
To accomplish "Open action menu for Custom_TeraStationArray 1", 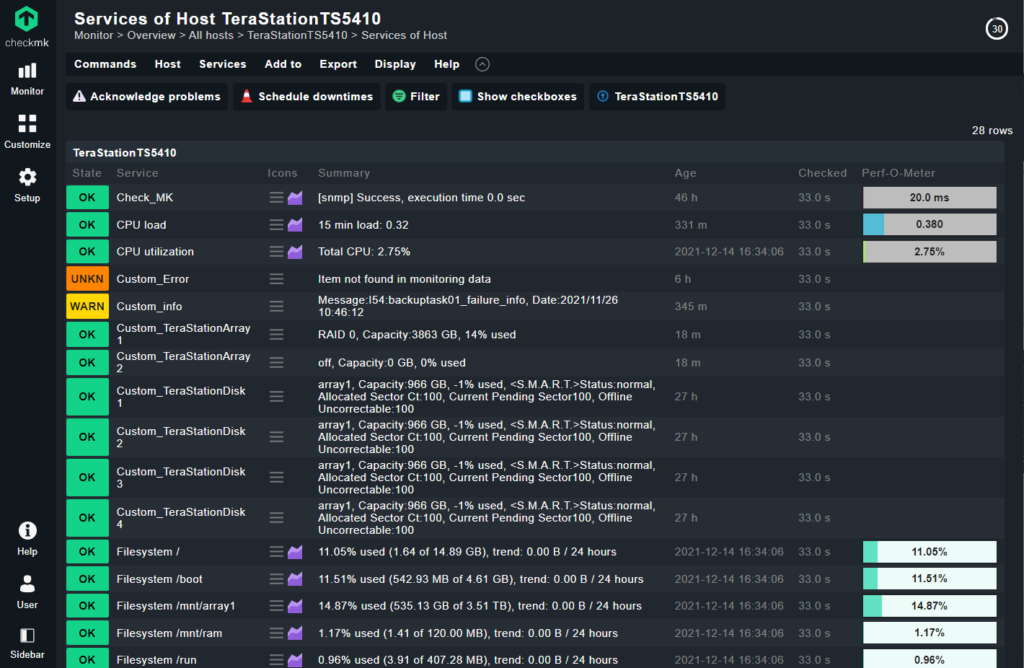I will pyautogui.click(x=276, y=334).
